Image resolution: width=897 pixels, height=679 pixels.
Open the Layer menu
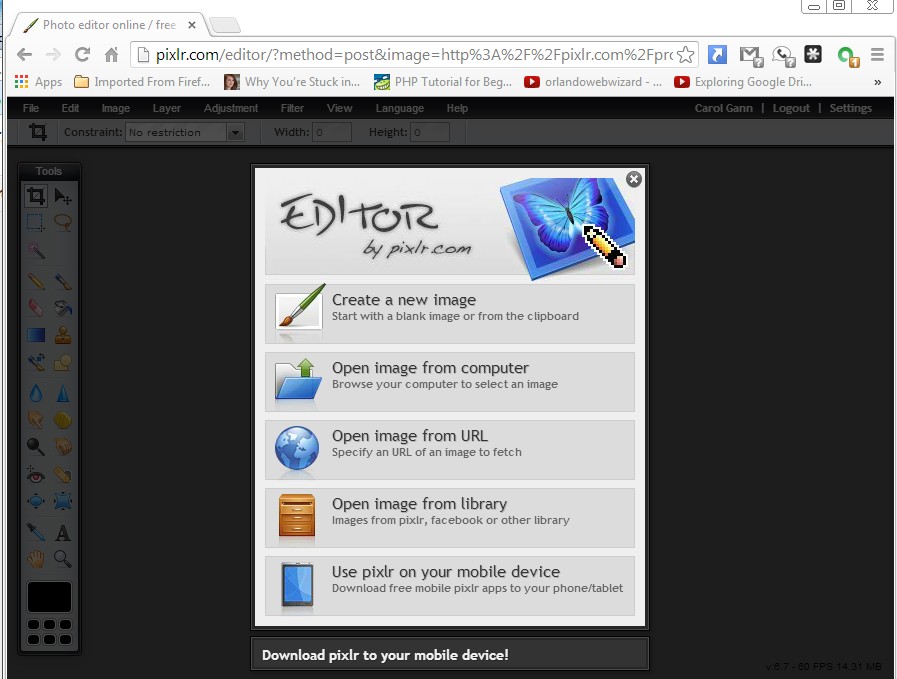tap(166, 108)
